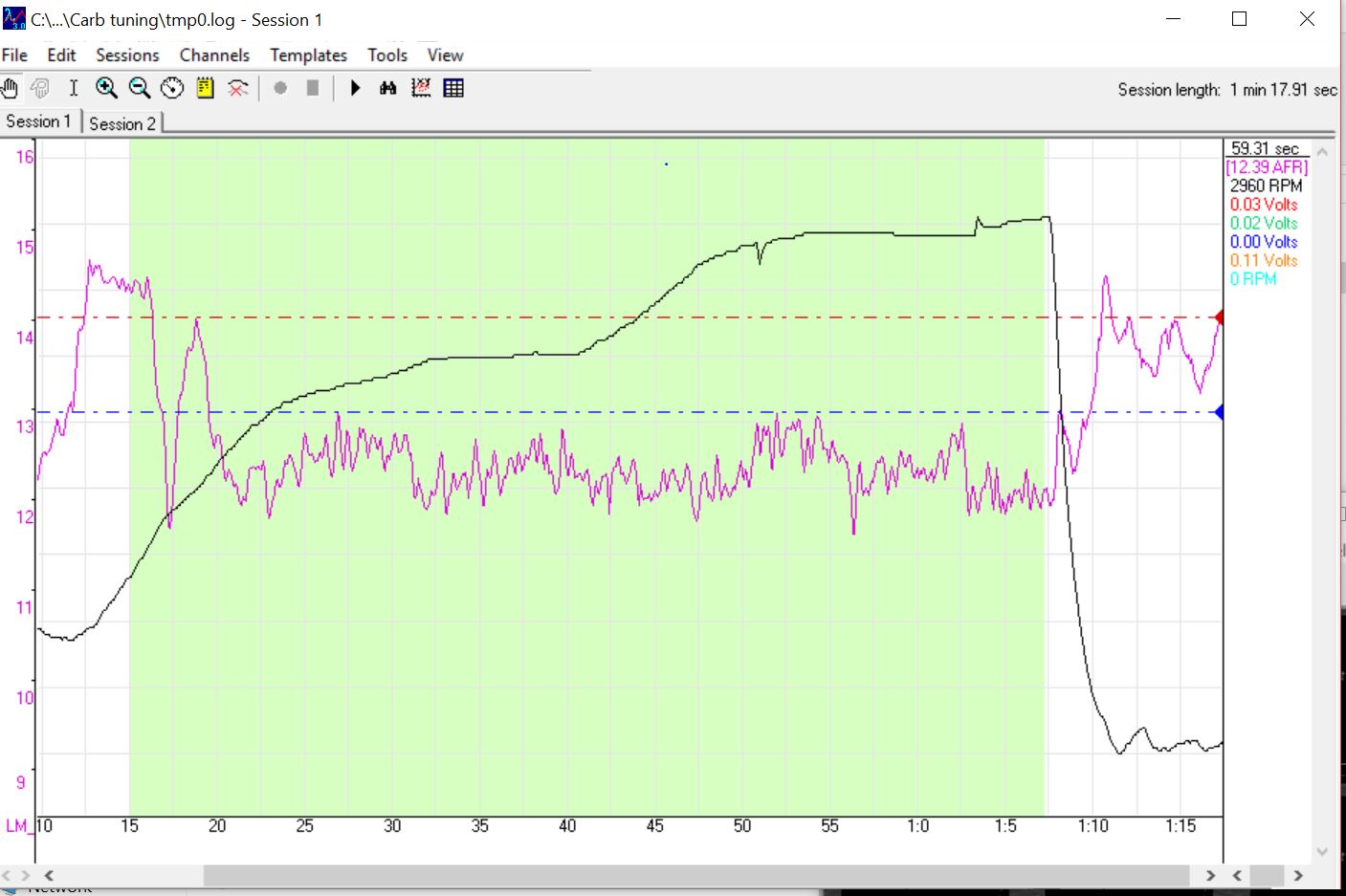Open the Tools menu
1346x896 pixels.
tap(387, 55)
